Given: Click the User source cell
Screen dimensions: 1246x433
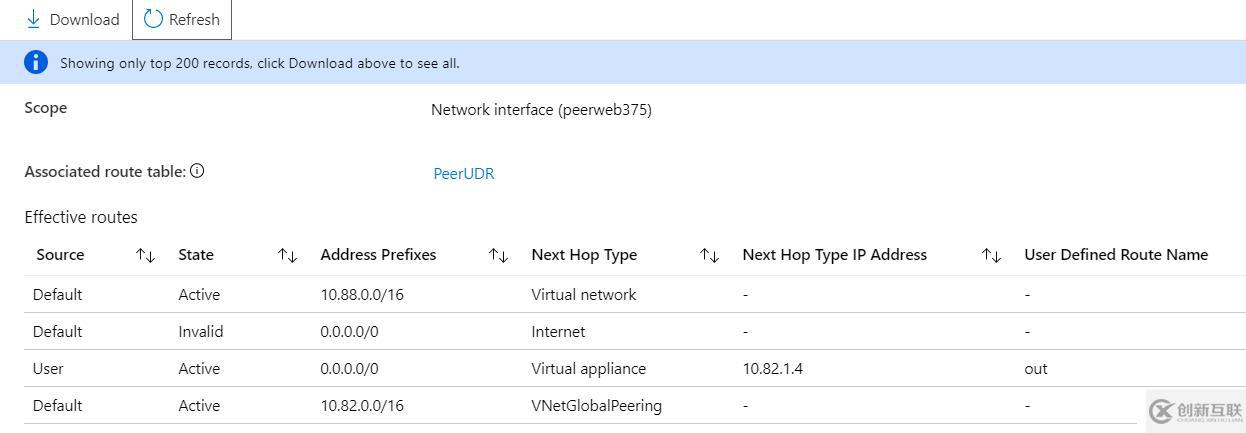Looking at the screenshot, I should pos(48,369).
